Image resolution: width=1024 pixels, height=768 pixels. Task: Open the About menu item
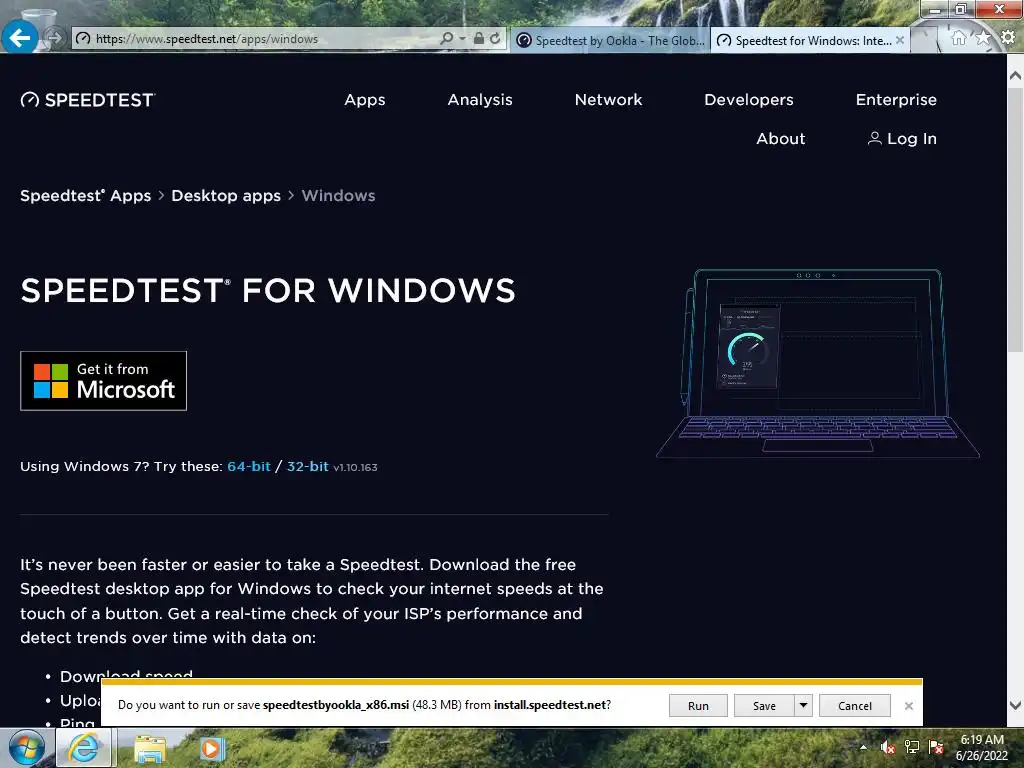pos(780,138)
